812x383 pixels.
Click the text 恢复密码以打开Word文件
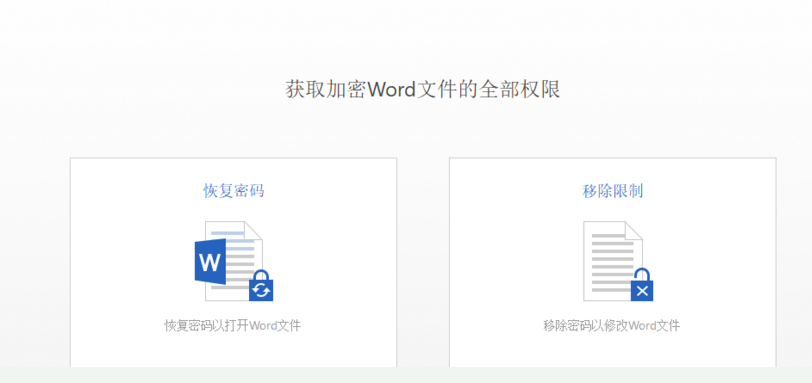pyautogui.click(x=233, y=326)
